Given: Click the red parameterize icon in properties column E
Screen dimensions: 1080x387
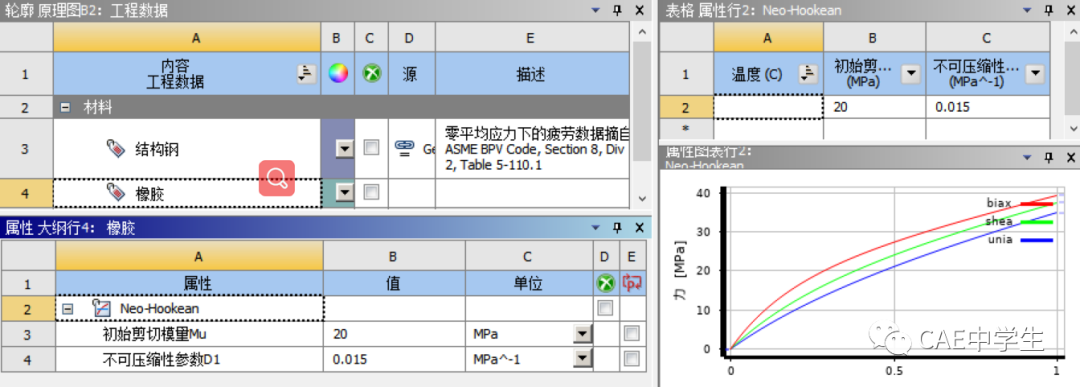Looking at the screenshot, I should [x=632, y=283].
